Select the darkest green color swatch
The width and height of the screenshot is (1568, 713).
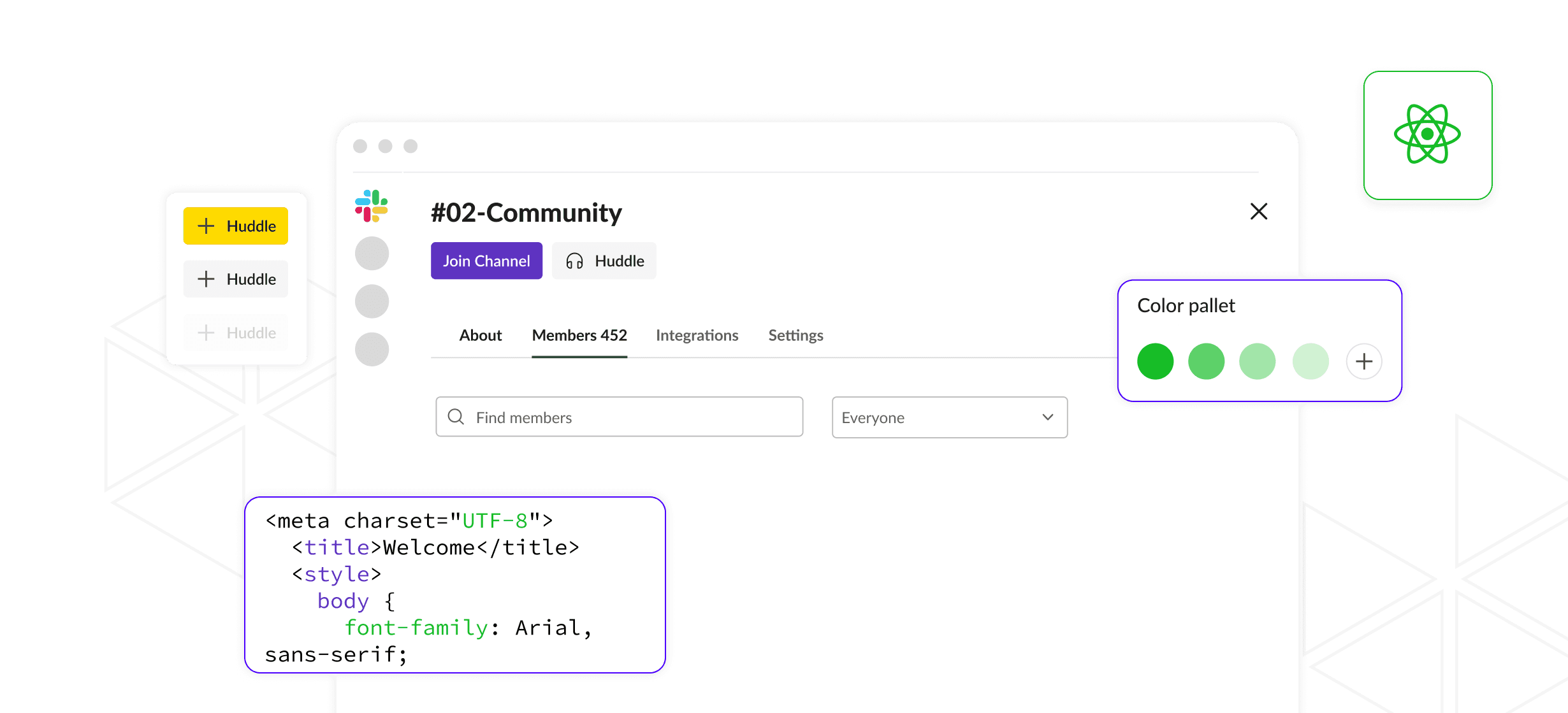pos(1155,361)
